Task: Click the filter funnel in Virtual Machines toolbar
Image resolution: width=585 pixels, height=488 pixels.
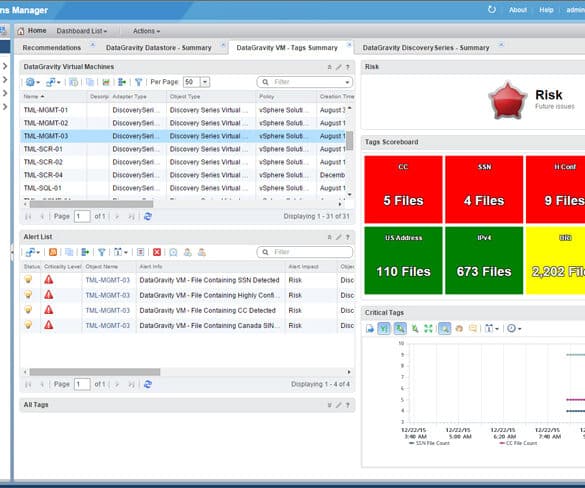Action: 138,82
